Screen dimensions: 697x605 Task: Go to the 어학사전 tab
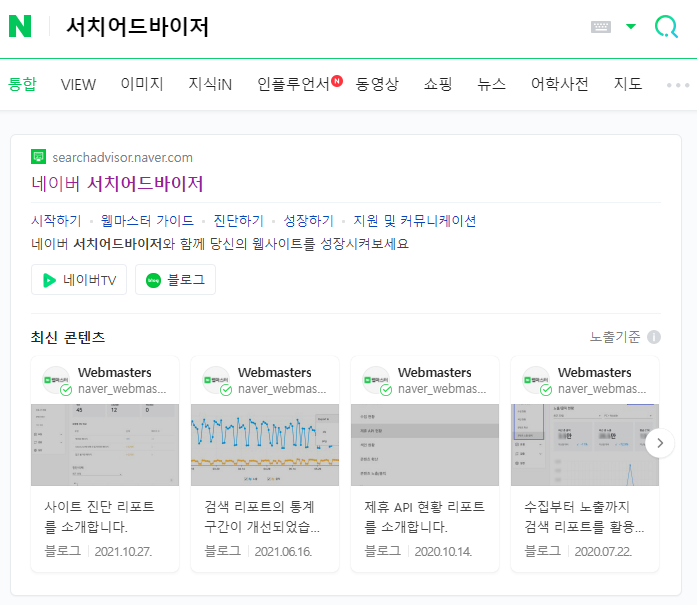click(x=560, y=84)
